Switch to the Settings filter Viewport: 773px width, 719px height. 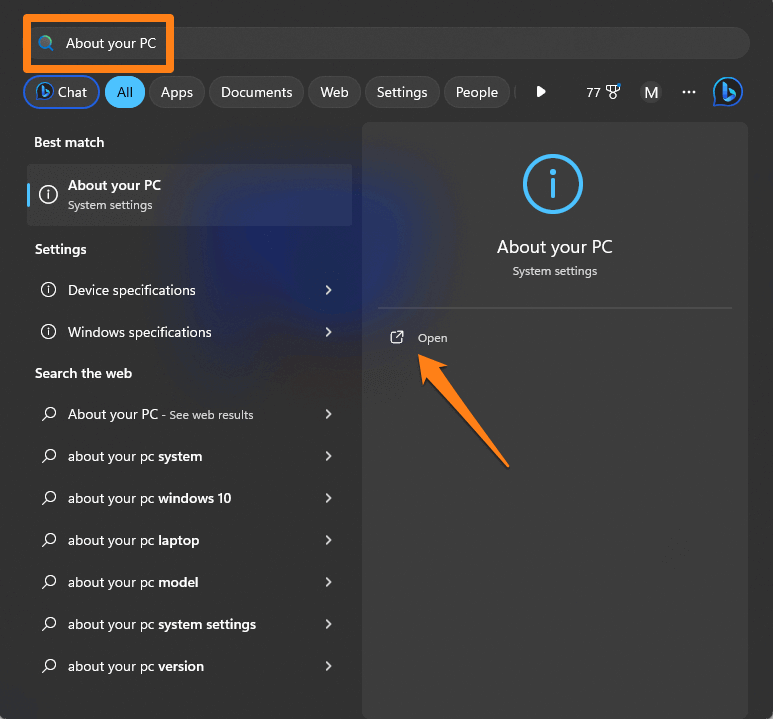[x=402, y=92]
